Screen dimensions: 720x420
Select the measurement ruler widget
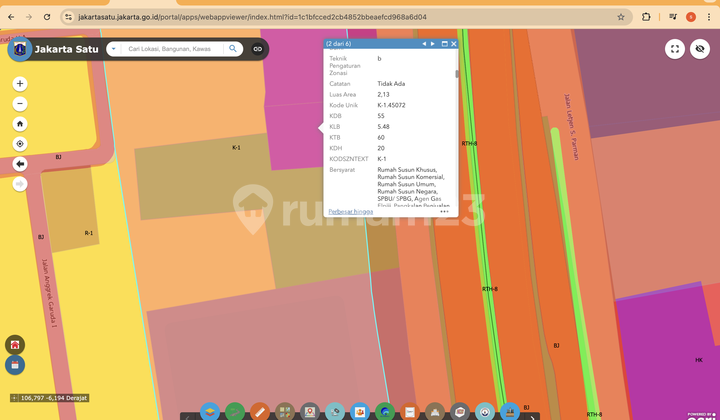(260, 411)
